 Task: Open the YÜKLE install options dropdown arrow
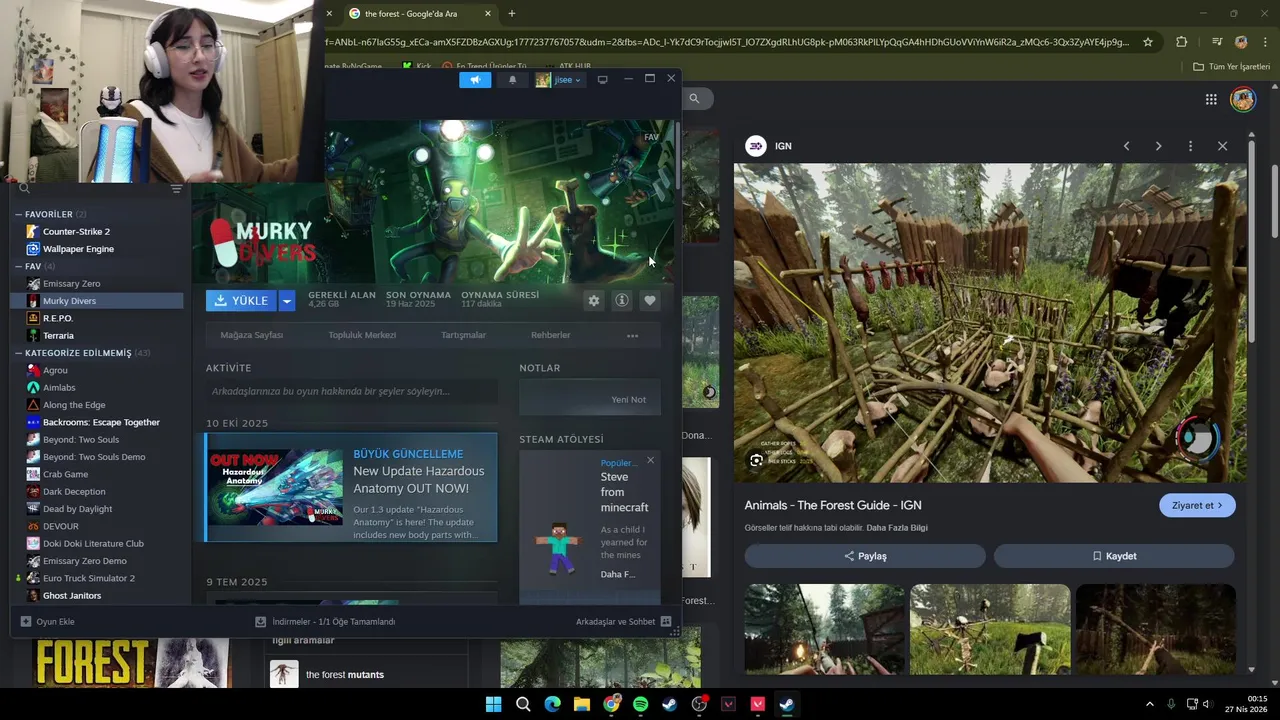click(287, 300)
